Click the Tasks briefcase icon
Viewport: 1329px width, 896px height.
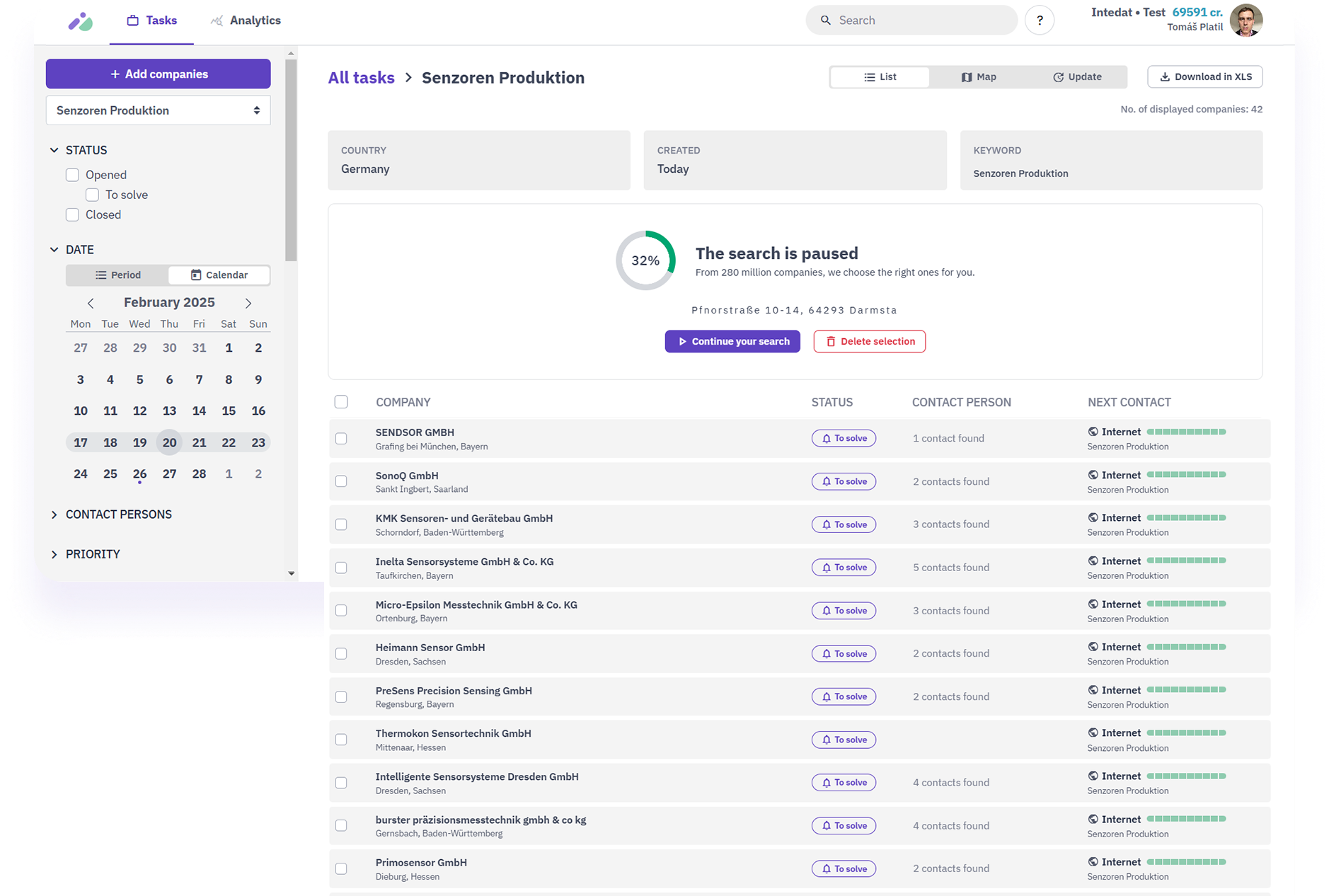[x=132, y=21]
